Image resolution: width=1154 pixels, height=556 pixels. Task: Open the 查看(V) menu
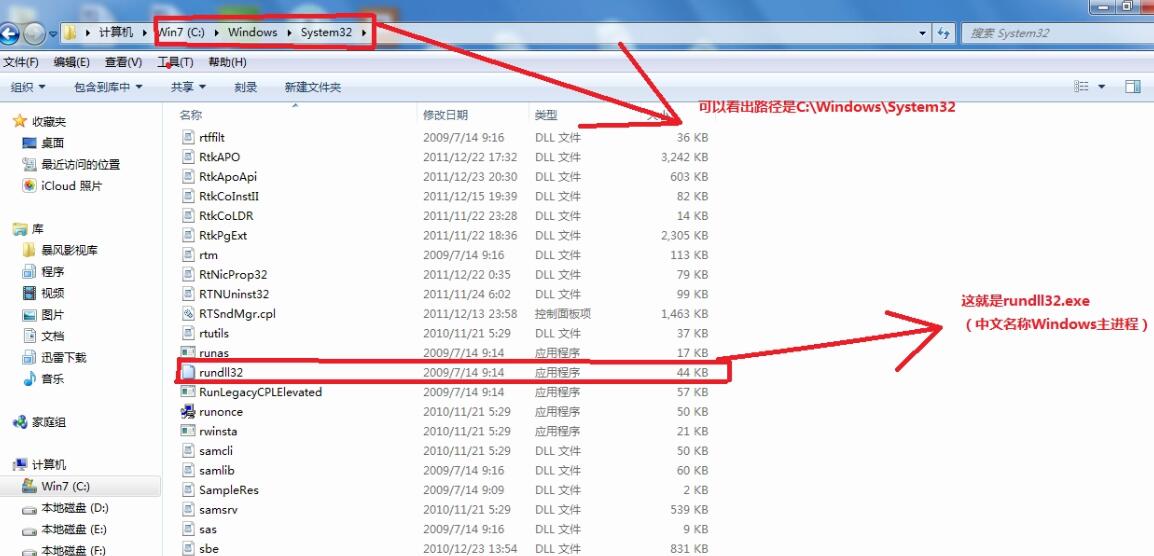tap(123, 62)
